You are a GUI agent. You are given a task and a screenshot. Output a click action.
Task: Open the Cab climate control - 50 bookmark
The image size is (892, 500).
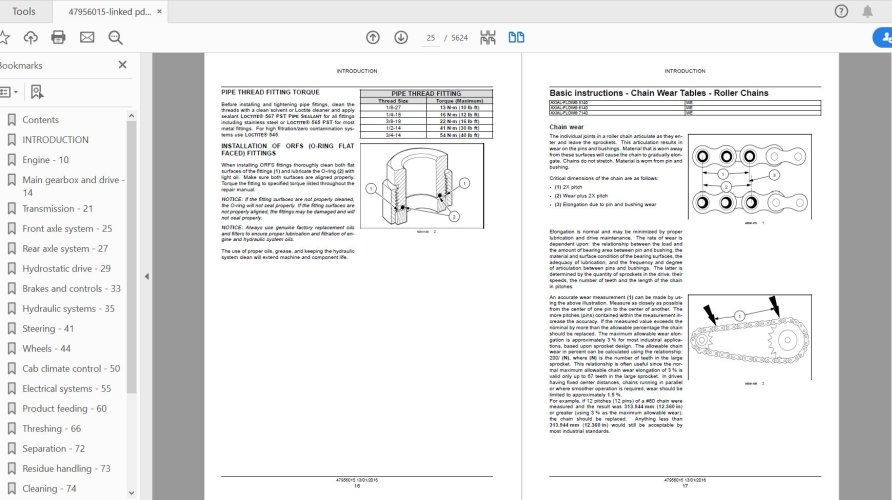(71, 369)
